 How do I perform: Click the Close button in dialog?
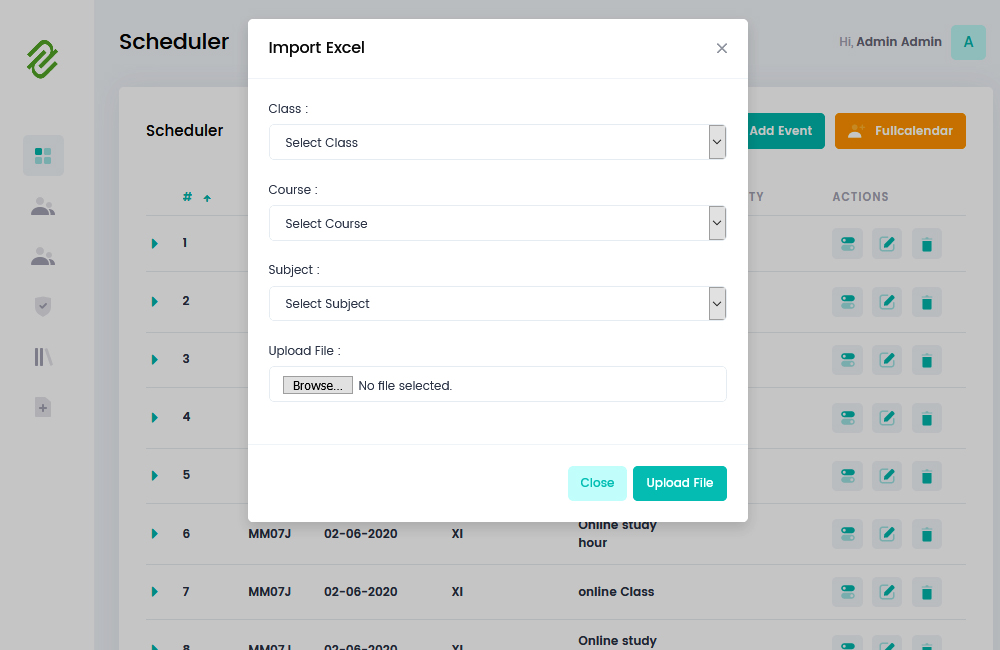597,483
